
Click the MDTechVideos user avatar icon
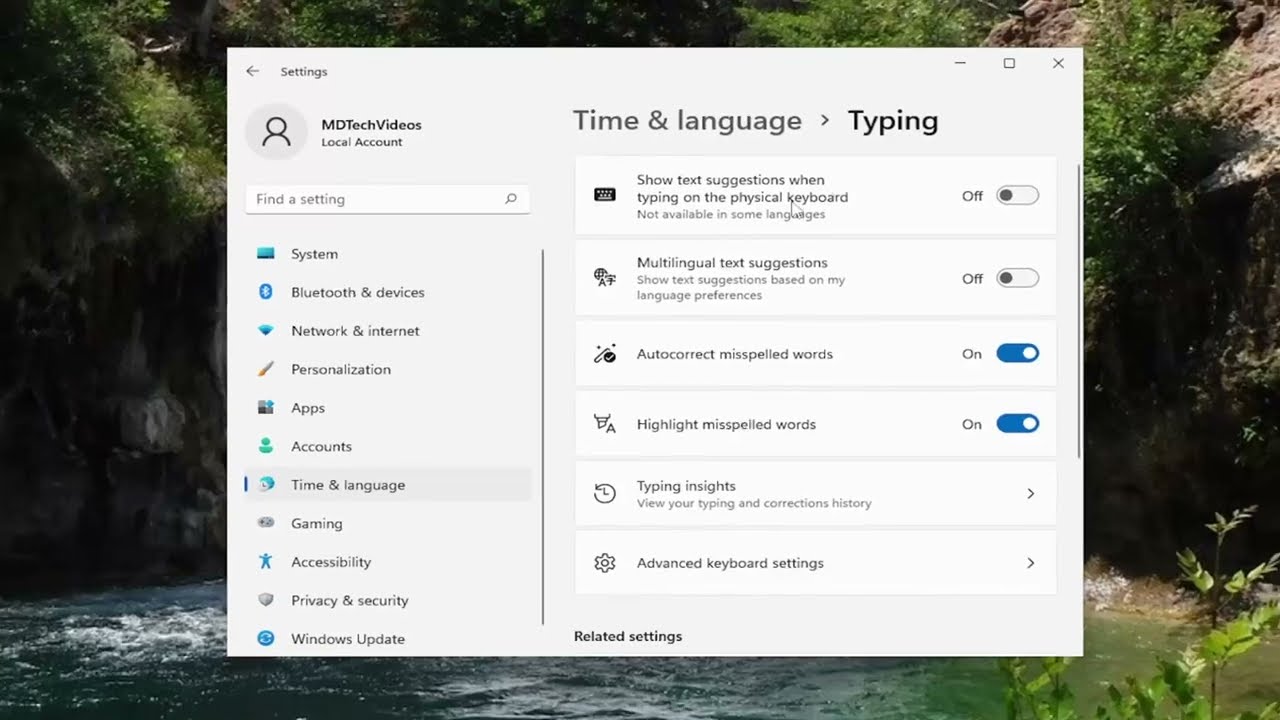276,132
